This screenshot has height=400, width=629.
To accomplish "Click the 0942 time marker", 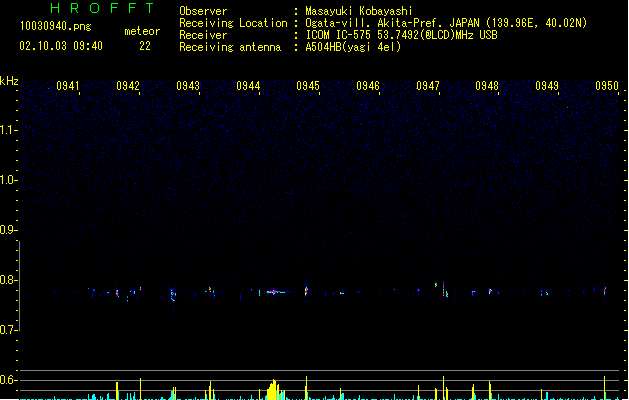I will click(x=128, y=86).
